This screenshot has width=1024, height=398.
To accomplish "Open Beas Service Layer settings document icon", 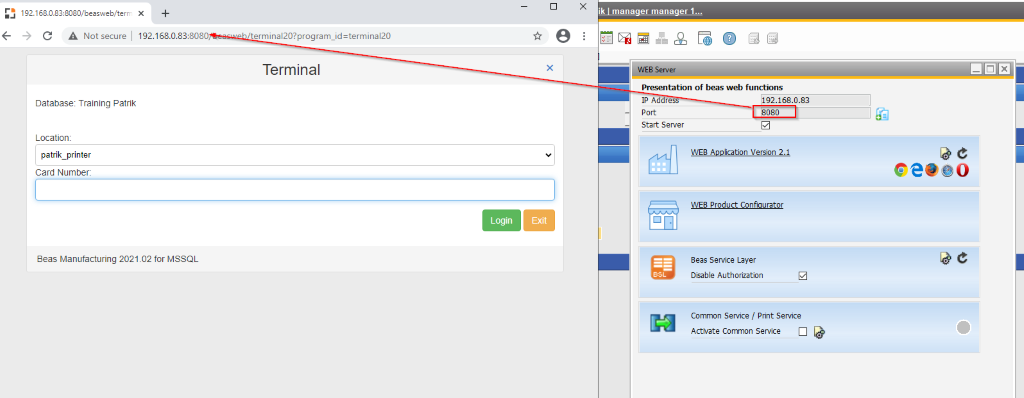I will point(946,259).
